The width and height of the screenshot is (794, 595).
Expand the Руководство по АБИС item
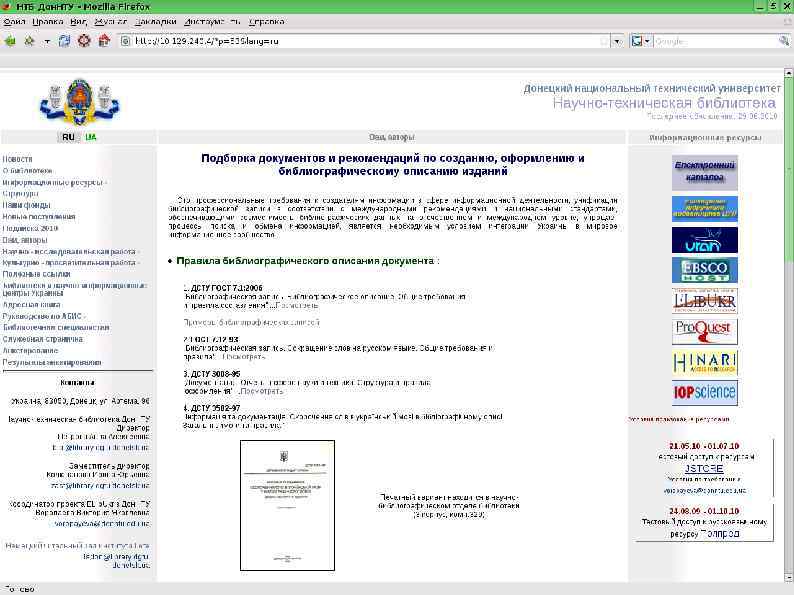44,316
